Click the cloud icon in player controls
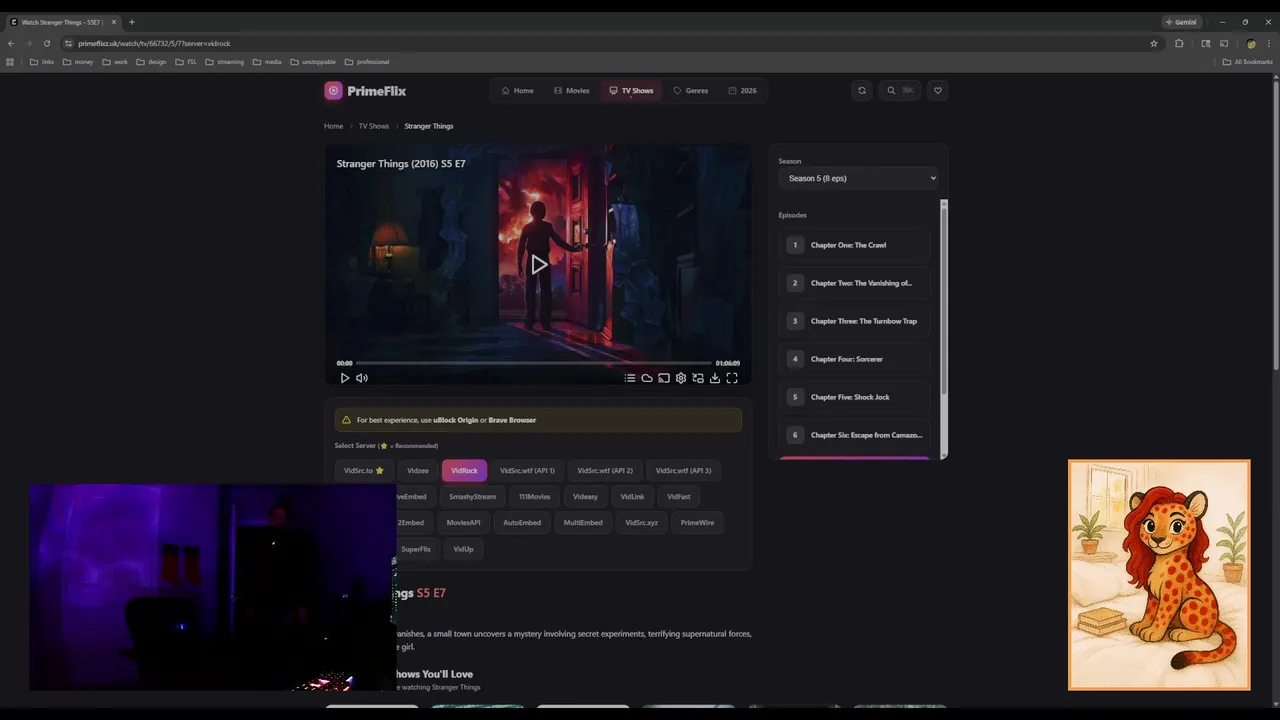The height and width of the screenshot is (720, 1280). pos(647,378)
